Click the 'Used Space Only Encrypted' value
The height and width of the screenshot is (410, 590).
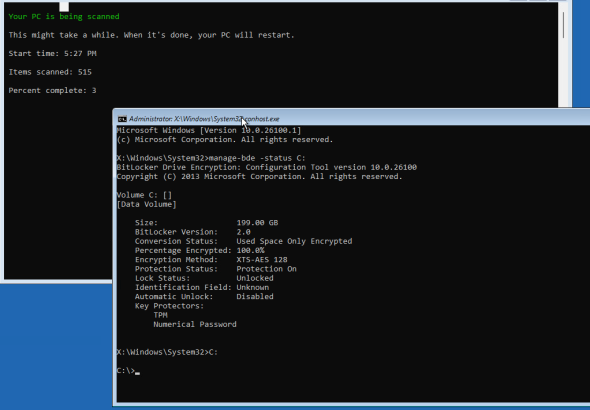click(x=294, y=241)
